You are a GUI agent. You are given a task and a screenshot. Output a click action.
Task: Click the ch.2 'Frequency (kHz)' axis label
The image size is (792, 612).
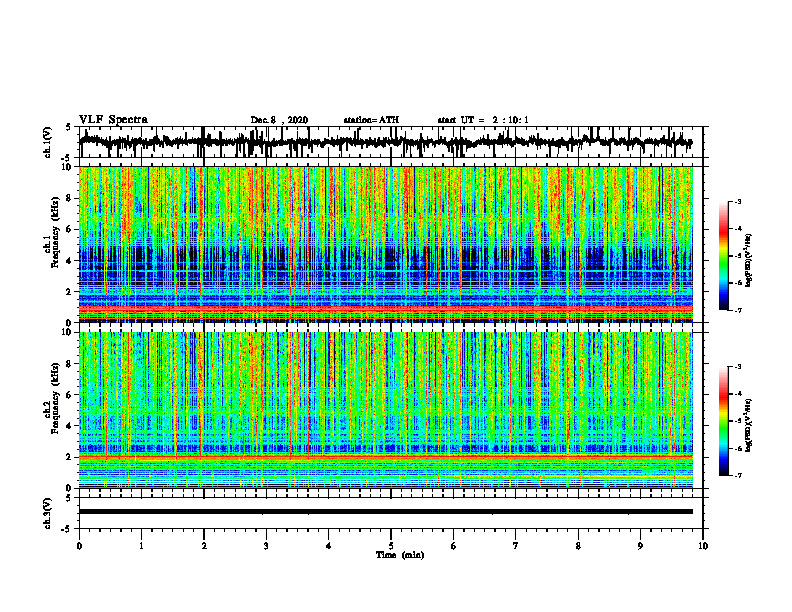pyautogui.click(x=55, y=398)
